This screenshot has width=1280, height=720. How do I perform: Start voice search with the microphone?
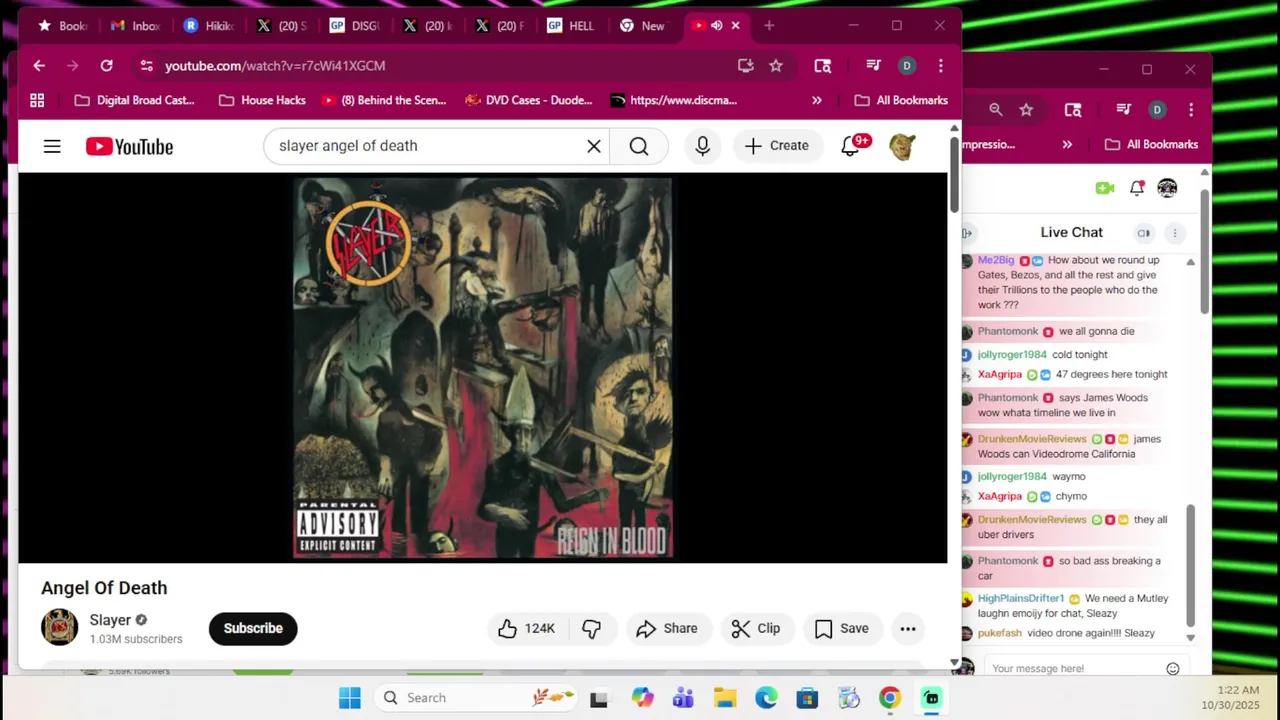(703, 146)
